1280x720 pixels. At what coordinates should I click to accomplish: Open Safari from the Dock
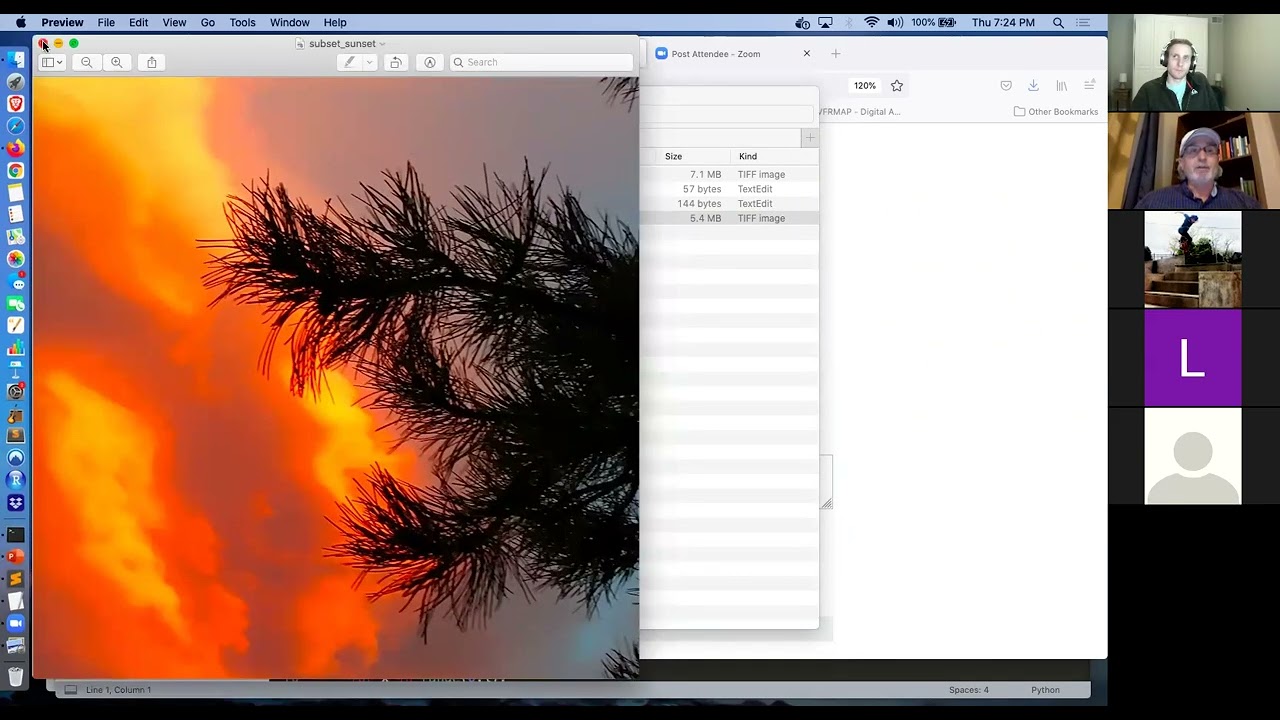(16, 126)
